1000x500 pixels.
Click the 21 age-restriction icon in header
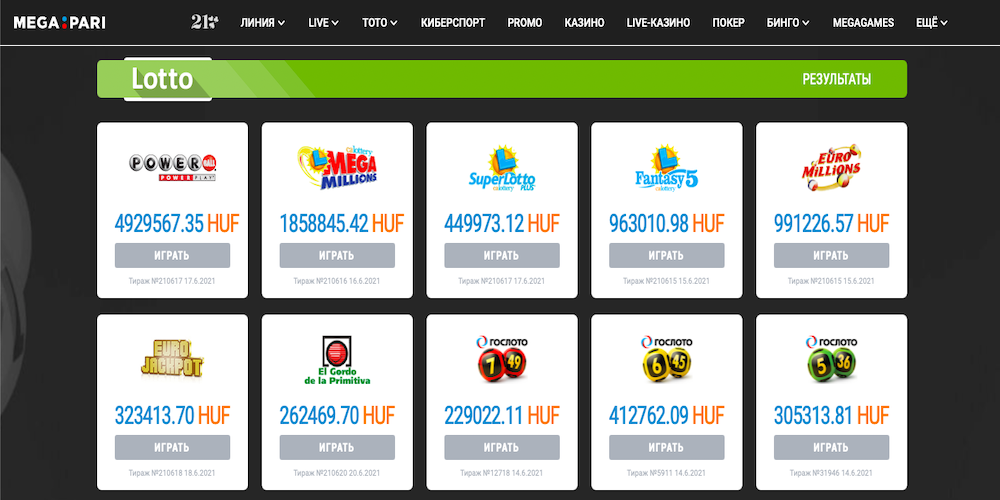click(x=204, y=22)
